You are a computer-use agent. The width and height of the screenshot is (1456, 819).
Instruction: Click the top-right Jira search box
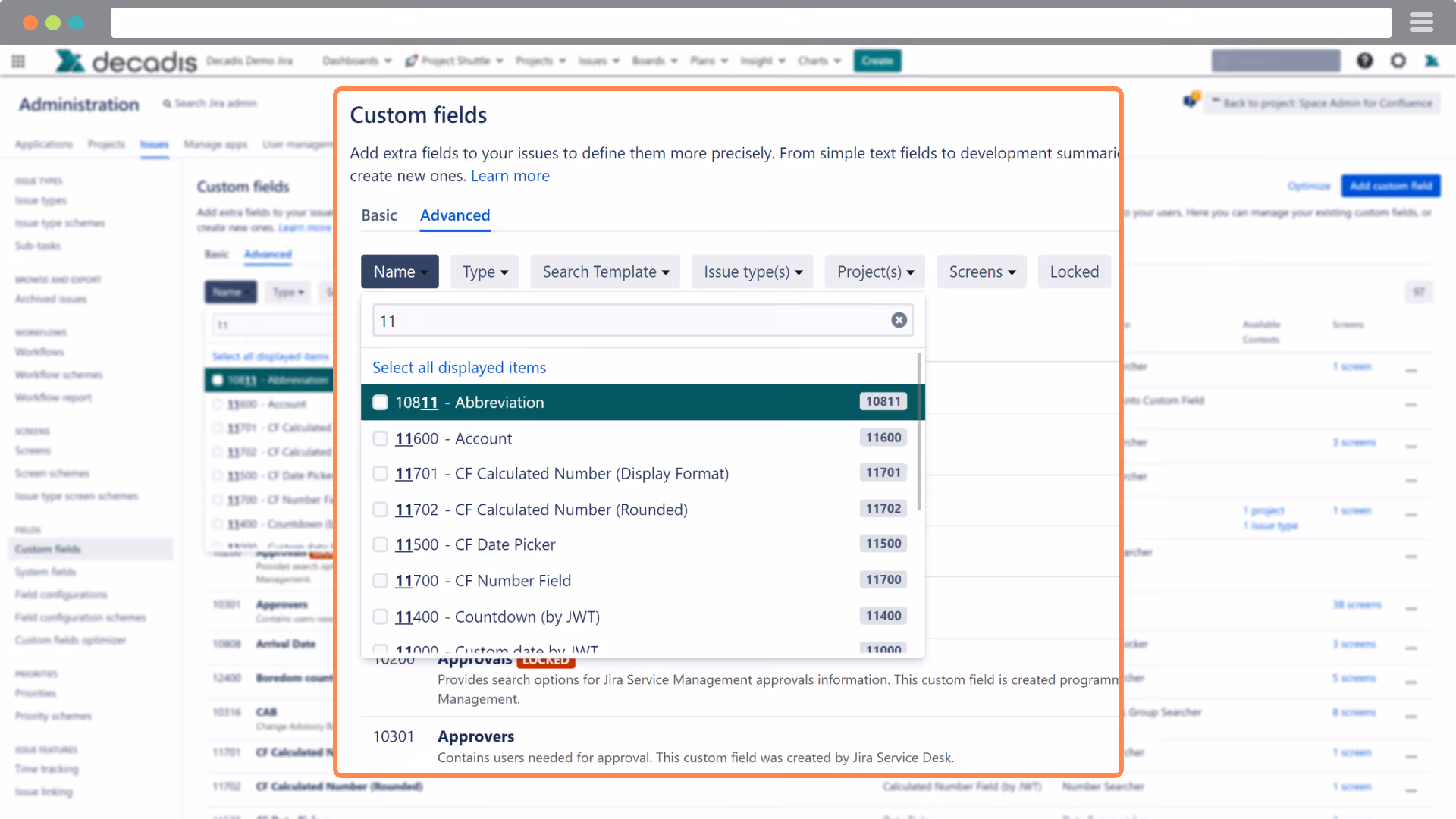point(1276,61)
